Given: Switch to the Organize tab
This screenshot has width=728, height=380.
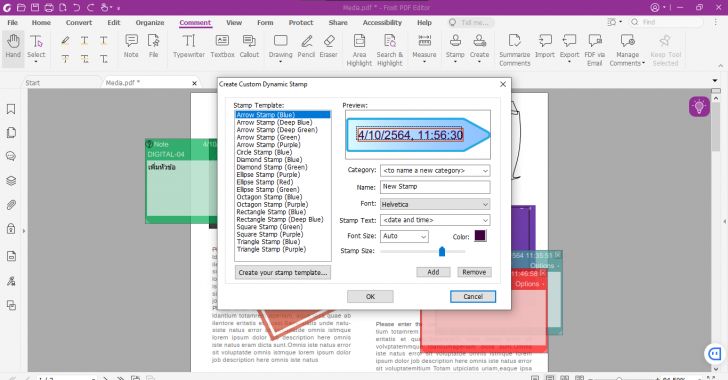Looking at the screenshot, I should pos(150,22).
